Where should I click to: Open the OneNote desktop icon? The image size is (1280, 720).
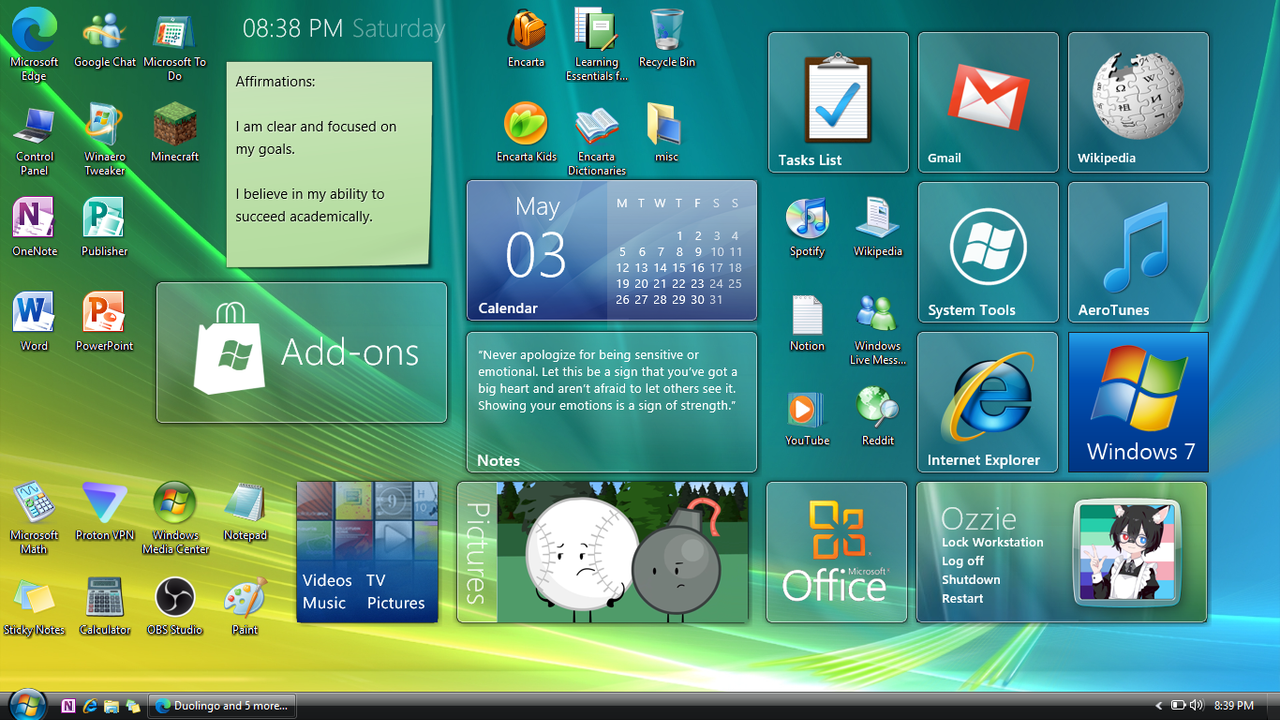34,227
